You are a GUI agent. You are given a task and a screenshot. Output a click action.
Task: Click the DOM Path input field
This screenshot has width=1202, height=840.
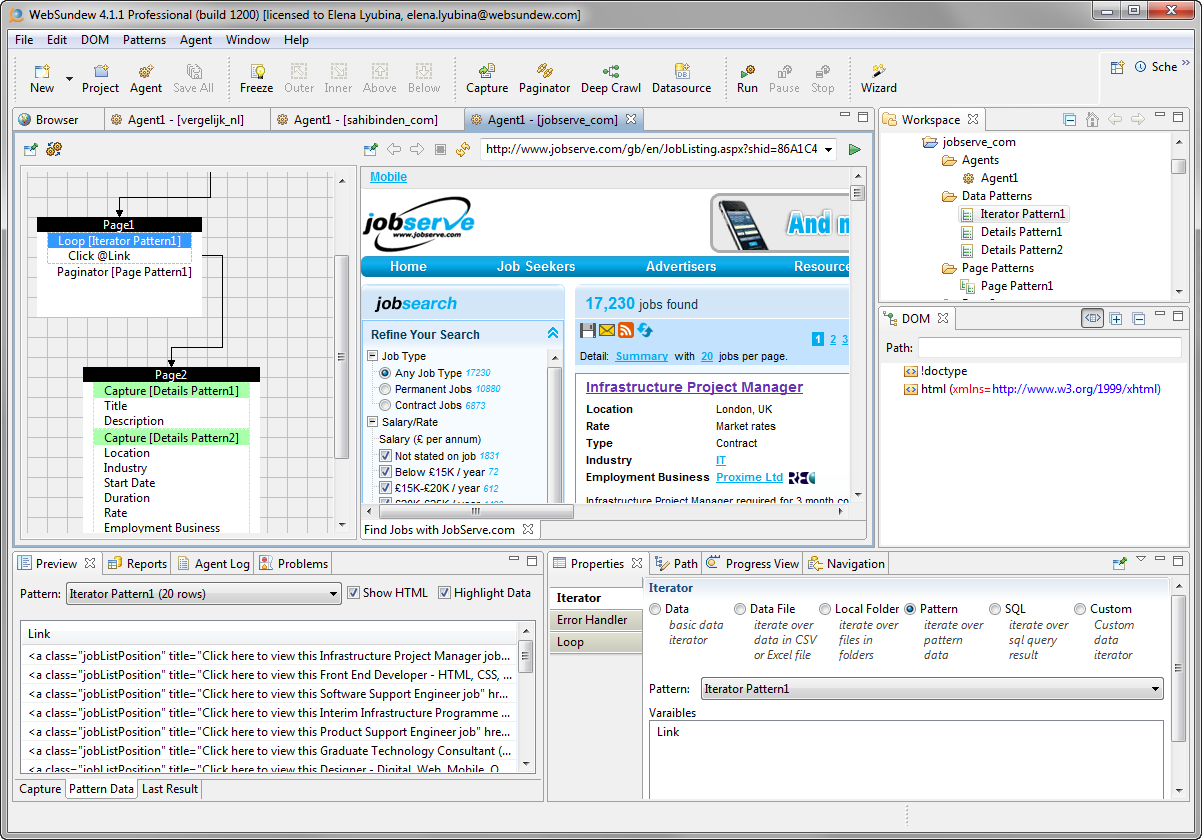[x=1050, y=348]
